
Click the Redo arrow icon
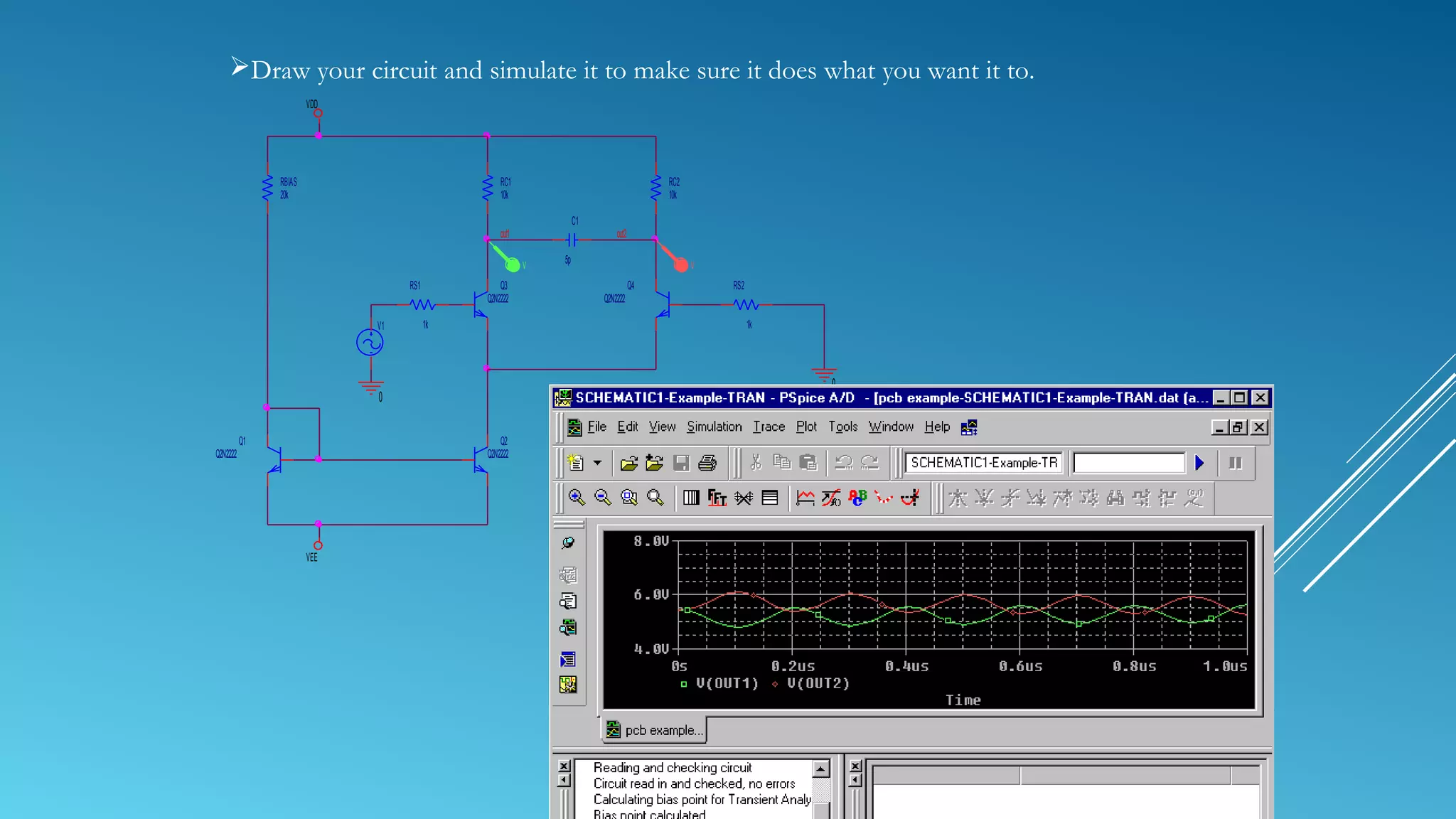[870, 463]
